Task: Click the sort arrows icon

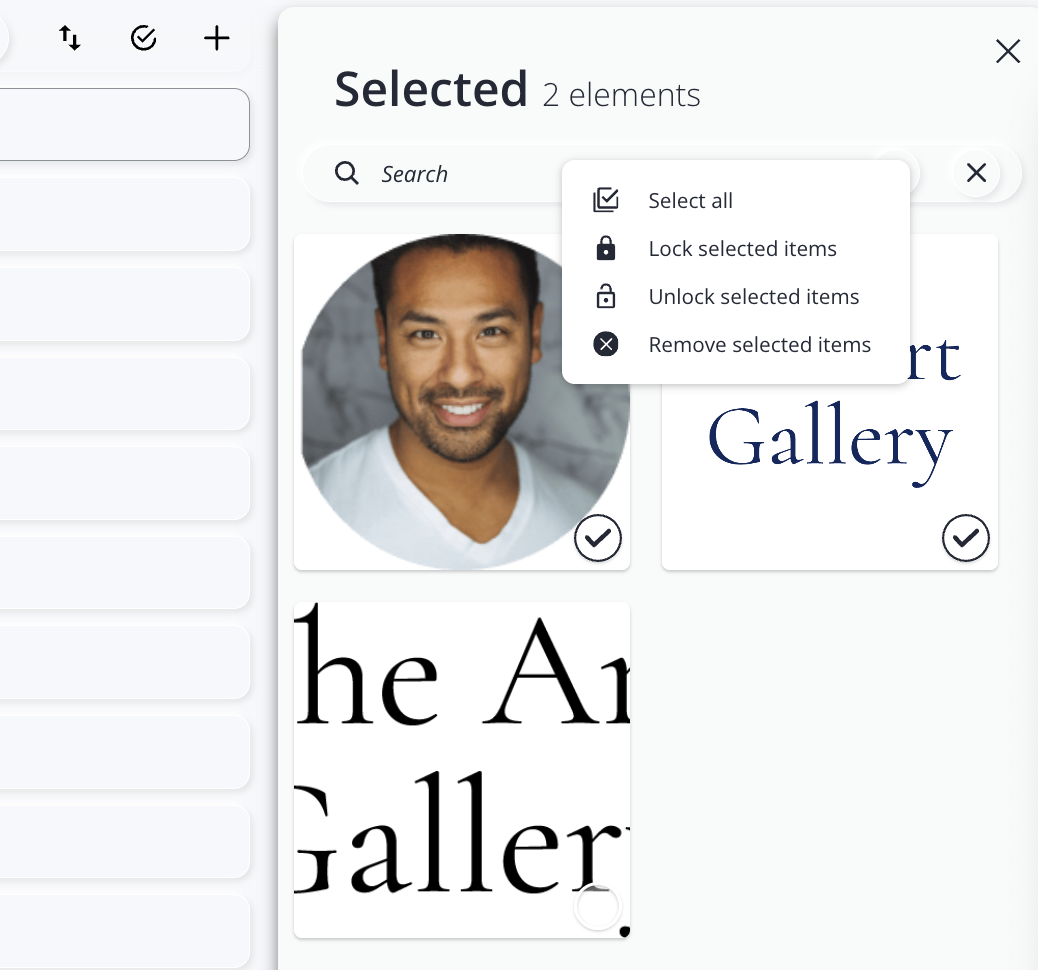Action: [x=69, y=39]
